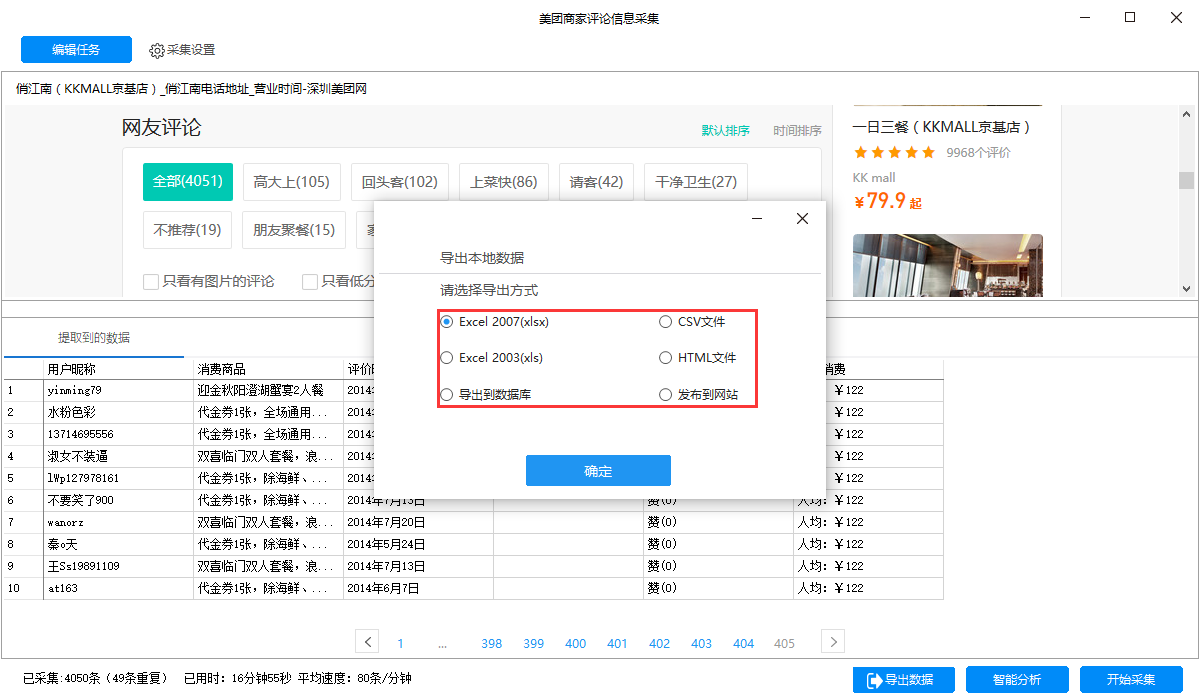Click the 9968个评价 review count

point(978,153)
